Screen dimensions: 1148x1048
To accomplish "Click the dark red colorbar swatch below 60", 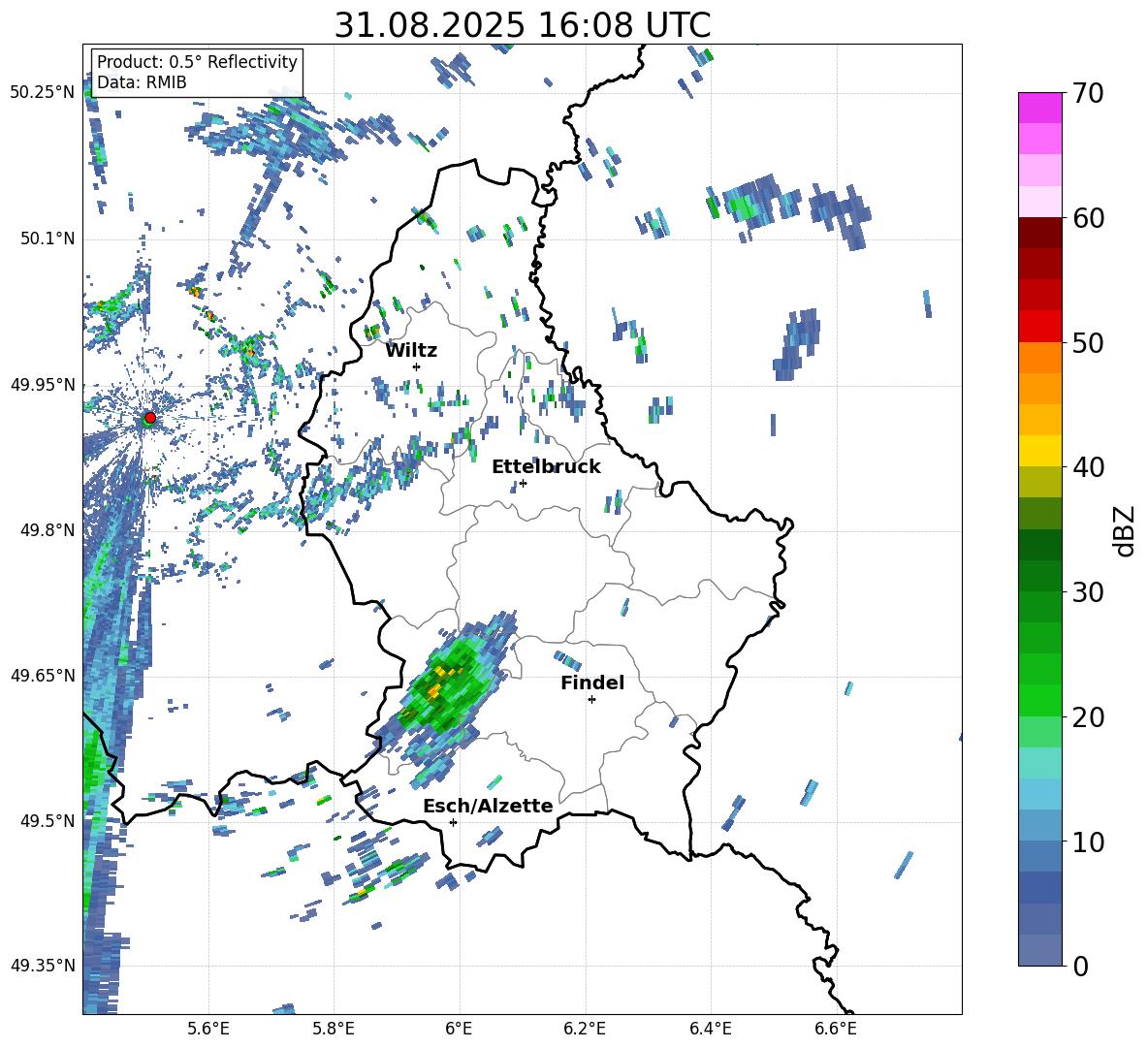I will click(x=1039, y=233).
